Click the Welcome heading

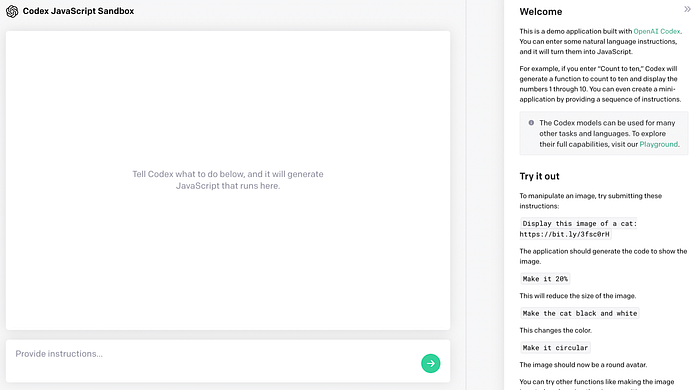pyautogui.click(x=541, y=12)
